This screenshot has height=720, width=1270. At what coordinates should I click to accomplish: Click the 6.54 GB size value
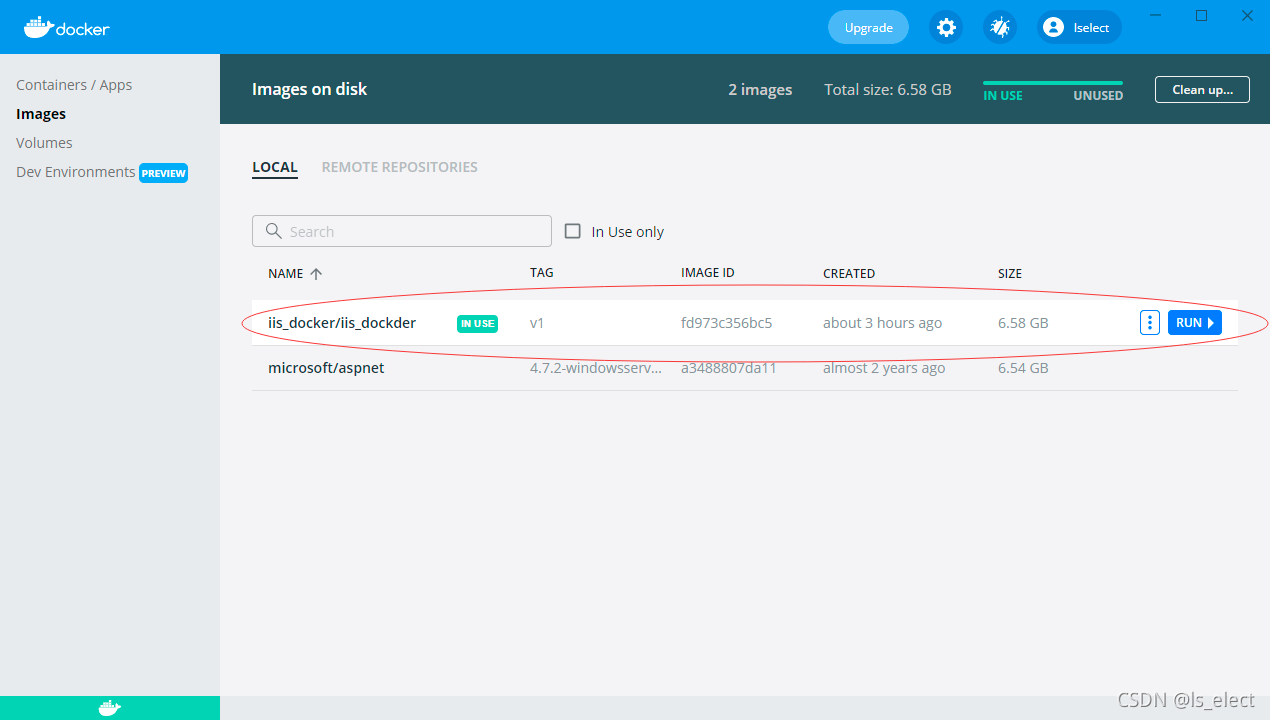1023,368
